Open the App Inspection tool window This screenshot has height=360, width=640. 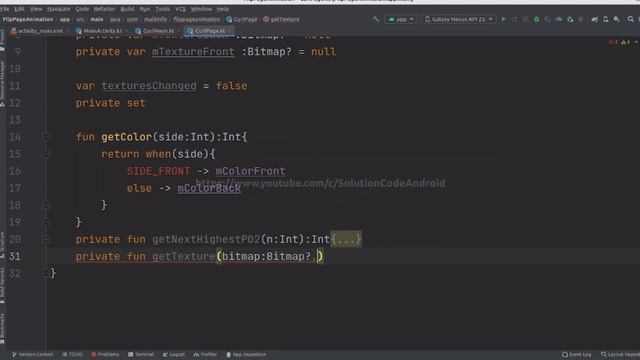[x=246, y=354]
